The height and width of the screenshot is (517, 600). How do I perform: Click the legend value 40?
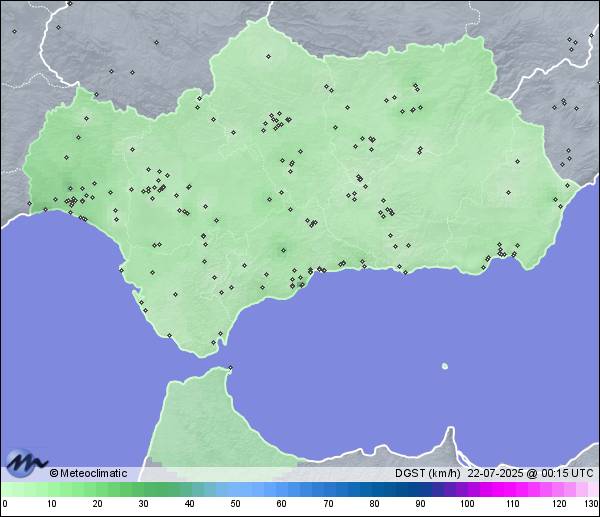[x=189, y=504]
